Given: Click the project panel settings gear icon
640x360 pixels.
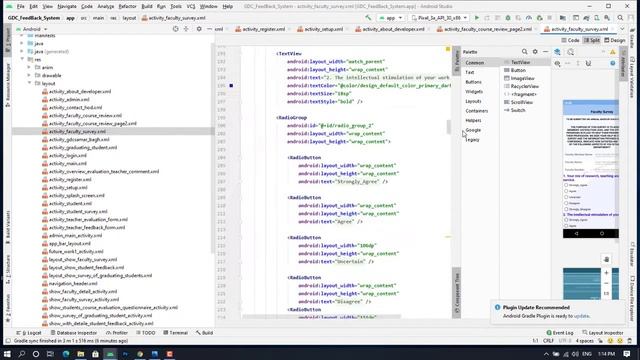Looking at the screenshot, I should 199,29.
